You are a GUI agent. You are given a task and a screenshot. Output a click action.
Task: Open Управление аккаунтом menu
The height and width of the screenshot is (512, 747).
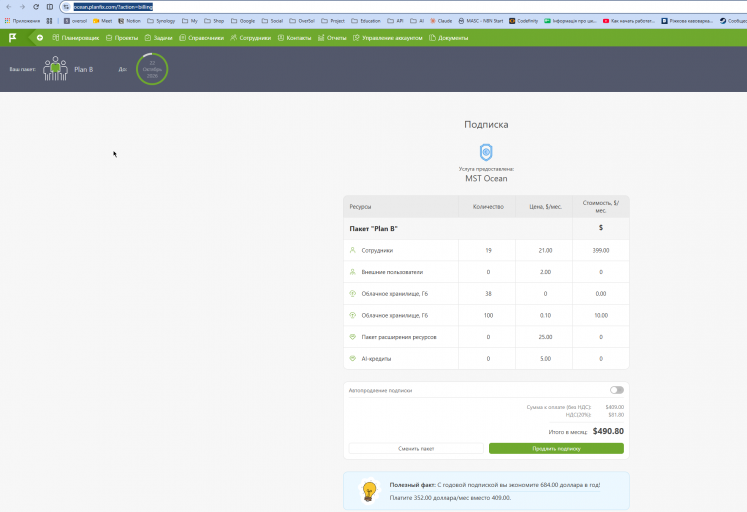tap(388, 38)
